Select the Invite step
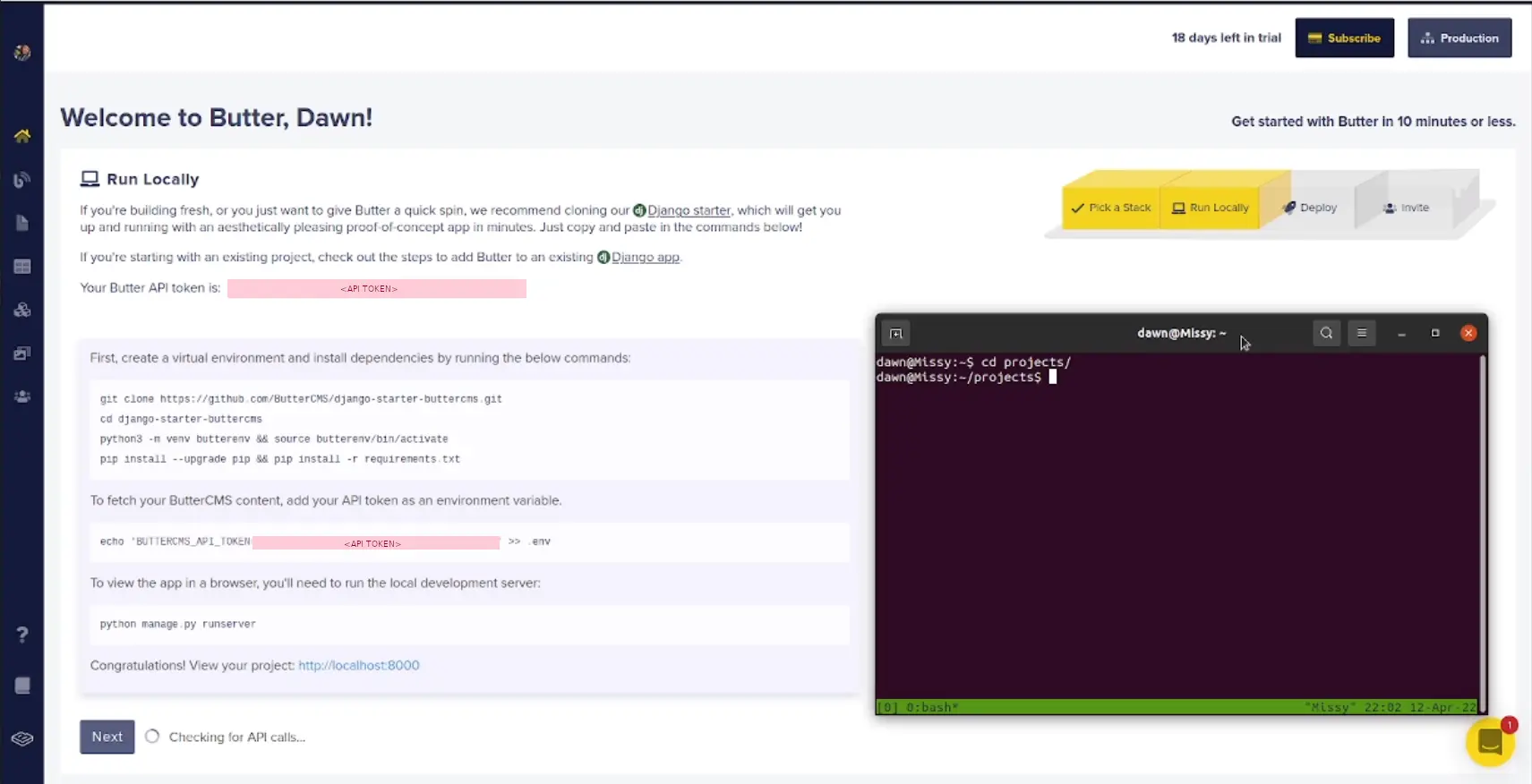 (x=1407, y=208)
